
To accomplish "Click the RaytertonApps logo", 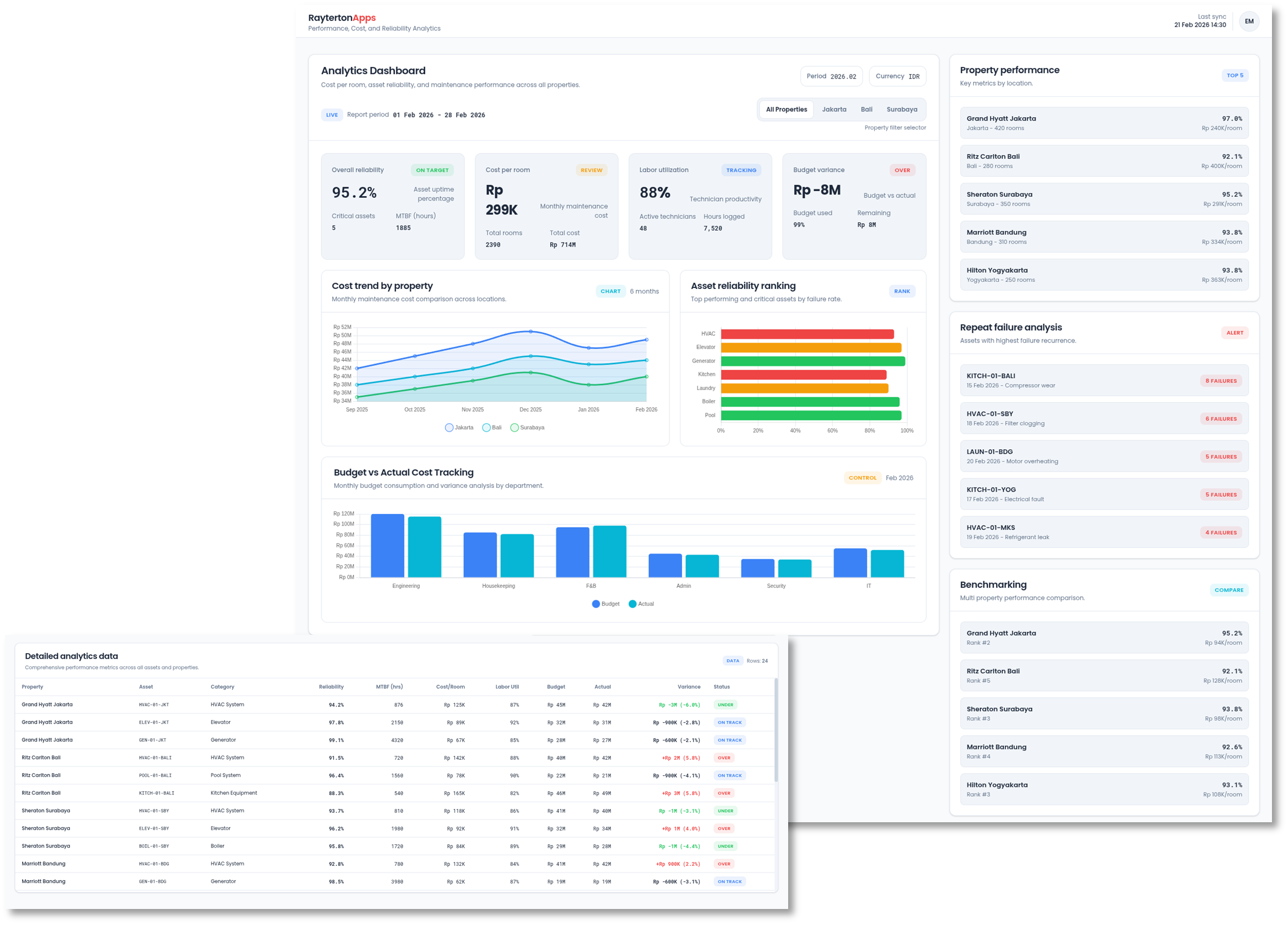I will [x=341, y=18].
